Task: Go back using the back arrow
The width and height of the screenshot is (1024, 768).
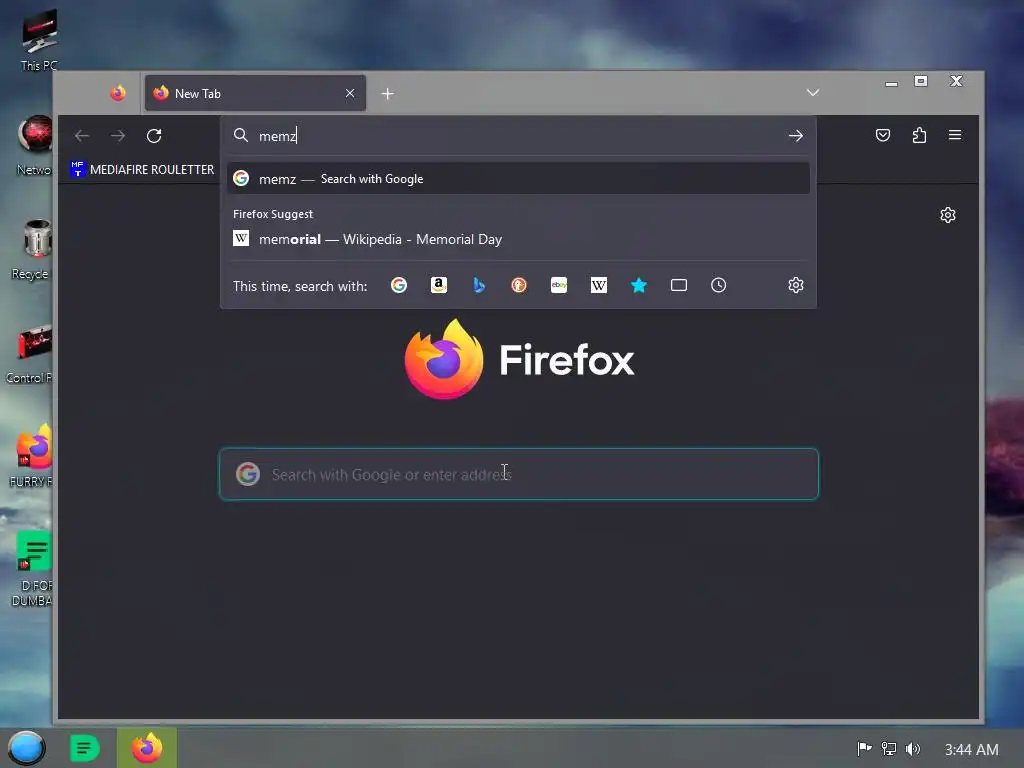Action: coord(82,136)
